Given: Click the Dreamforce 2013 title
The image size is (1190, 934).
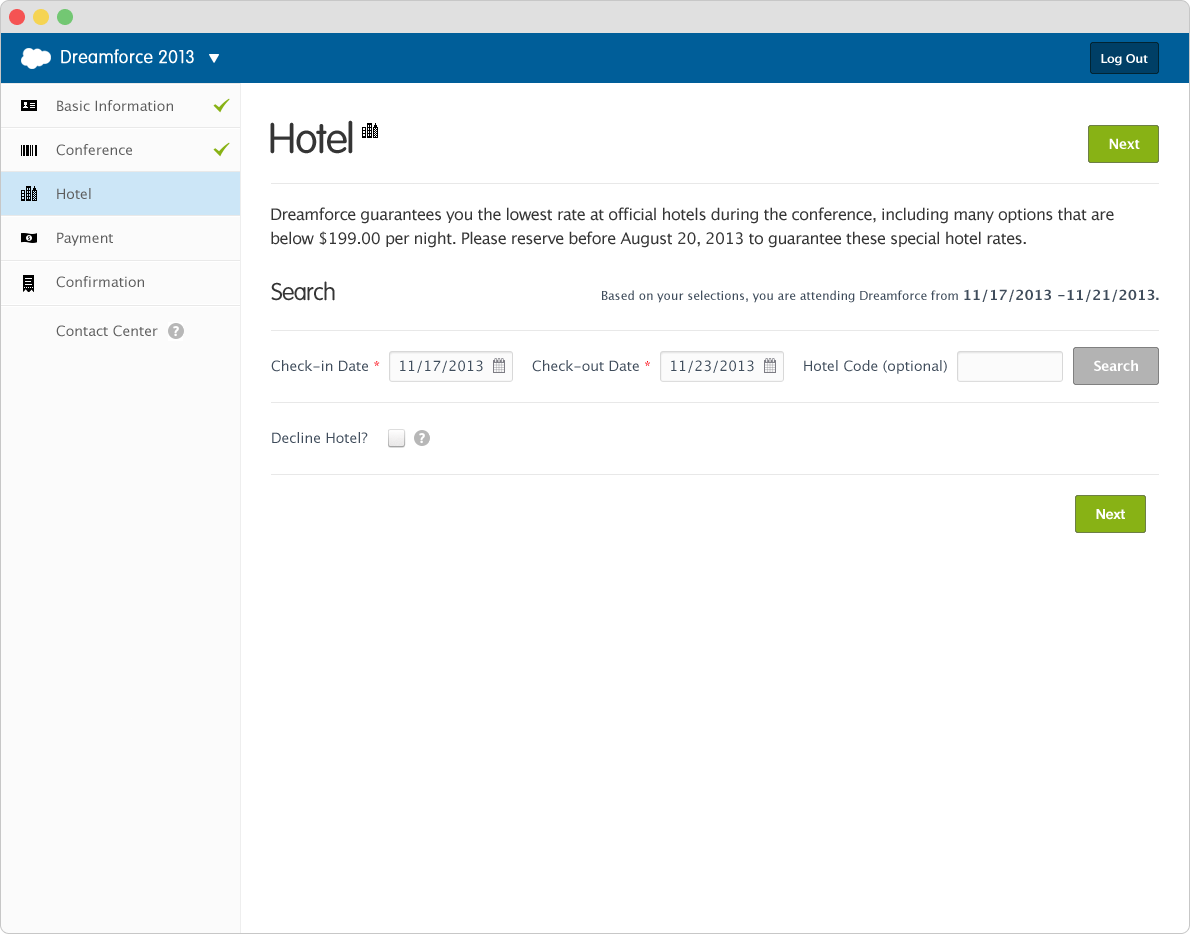Looking at the screenshot, I should [x=127, y=58].
